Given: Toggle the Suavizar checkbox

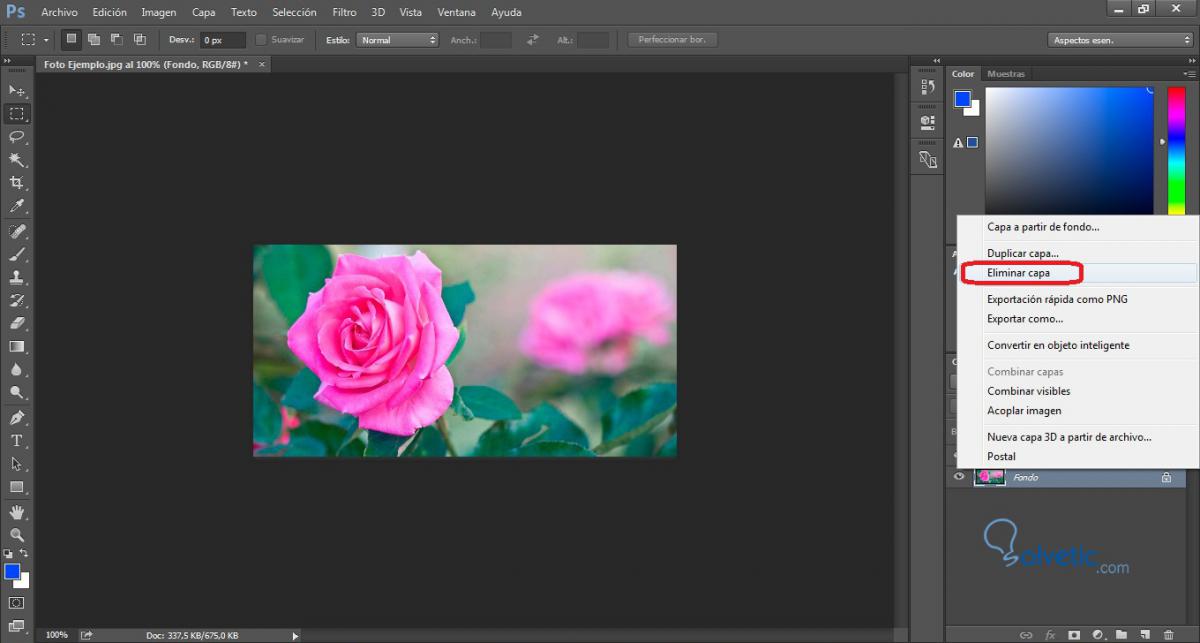Looking at the screenshot, I should click(261, 40).
